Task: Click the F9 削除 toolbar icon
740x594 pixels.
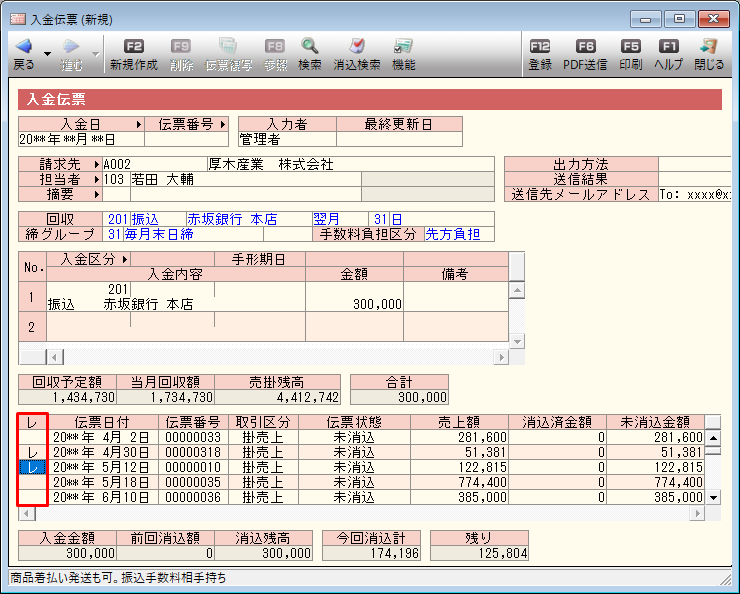Action: (x=181, y=46)
